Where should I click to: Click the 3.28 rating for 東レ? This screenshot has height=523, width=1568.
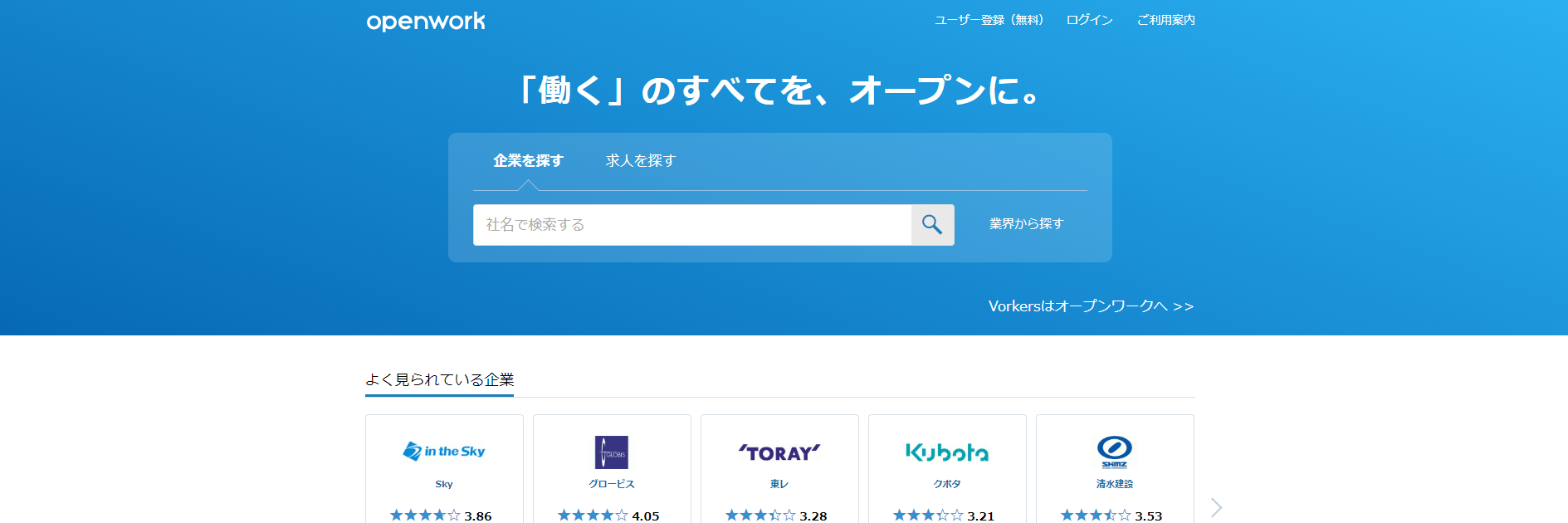coord(813,516)
